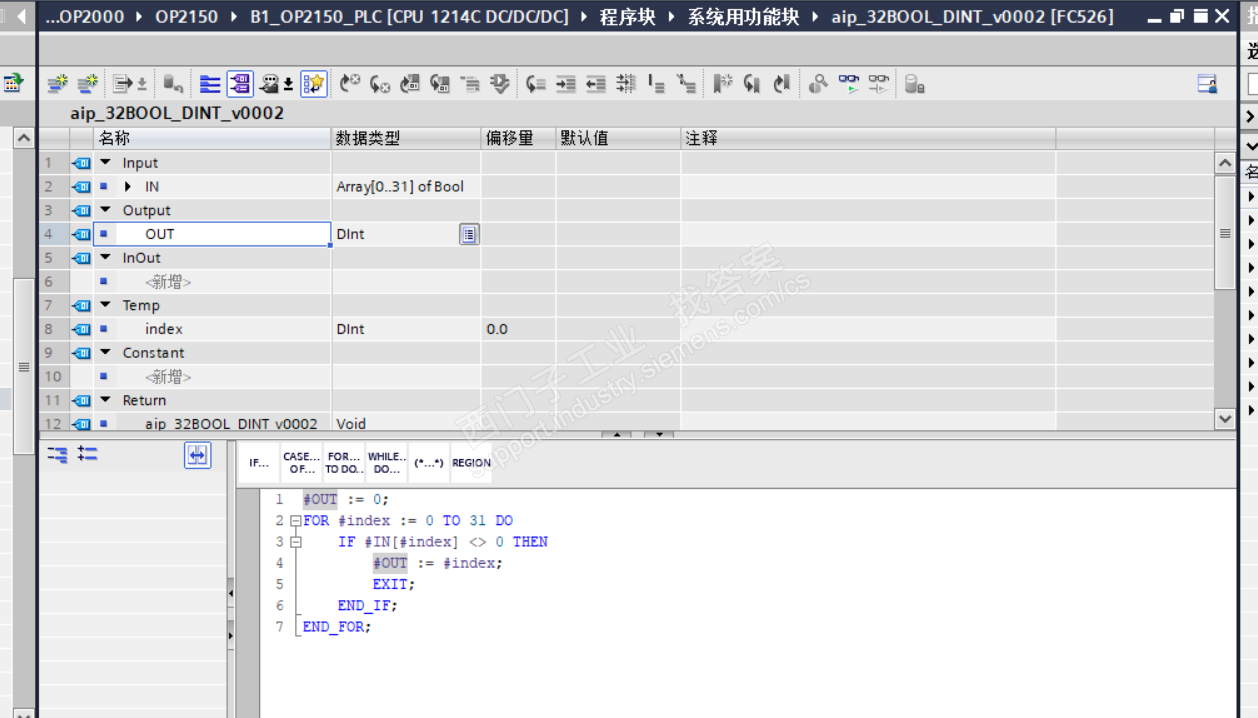Click 新增 placeholder under InOut
The image size is (1258, 718).
click(x=168, y=282)
